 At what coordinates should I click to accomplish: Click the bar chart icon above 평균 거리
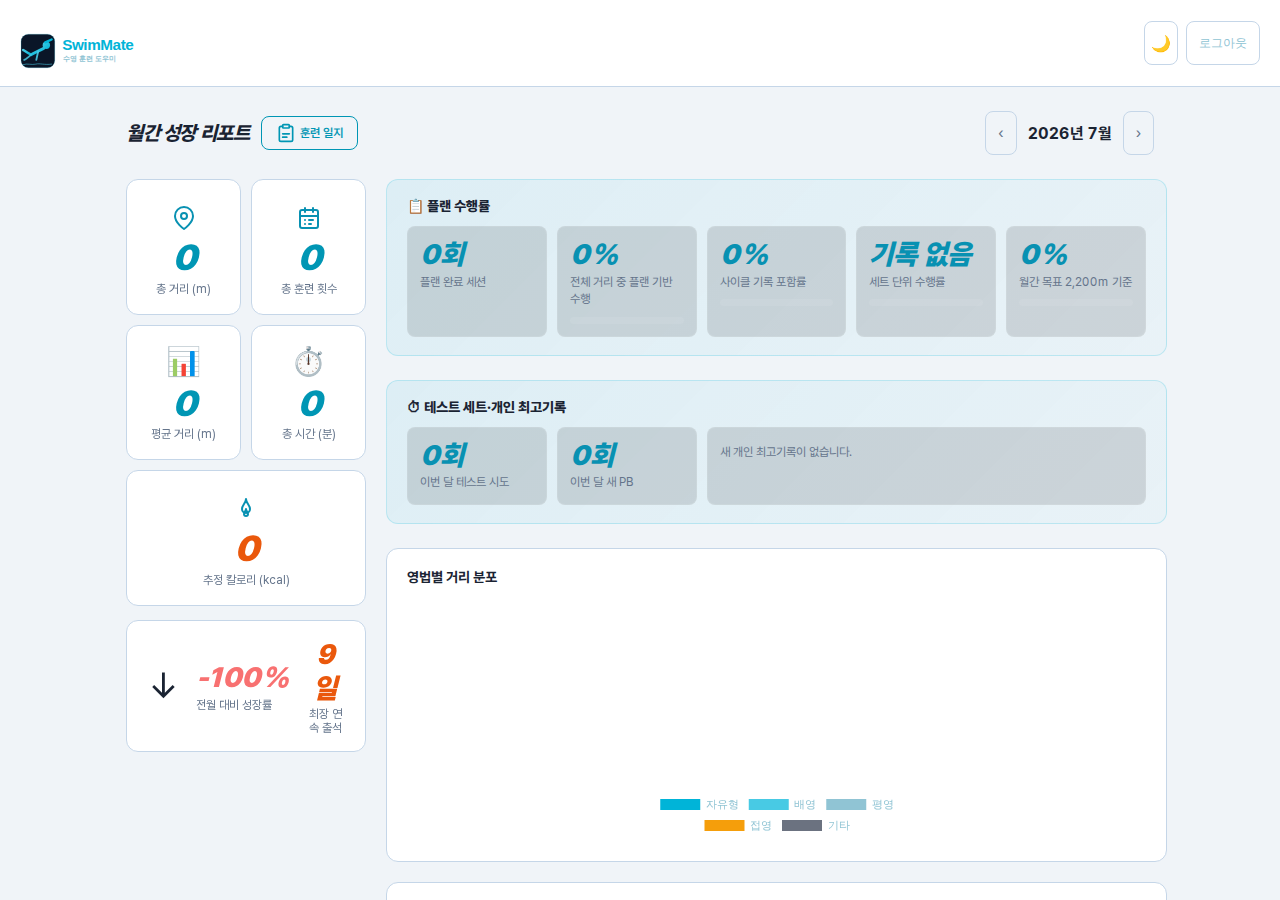click(x=184, y=362)
